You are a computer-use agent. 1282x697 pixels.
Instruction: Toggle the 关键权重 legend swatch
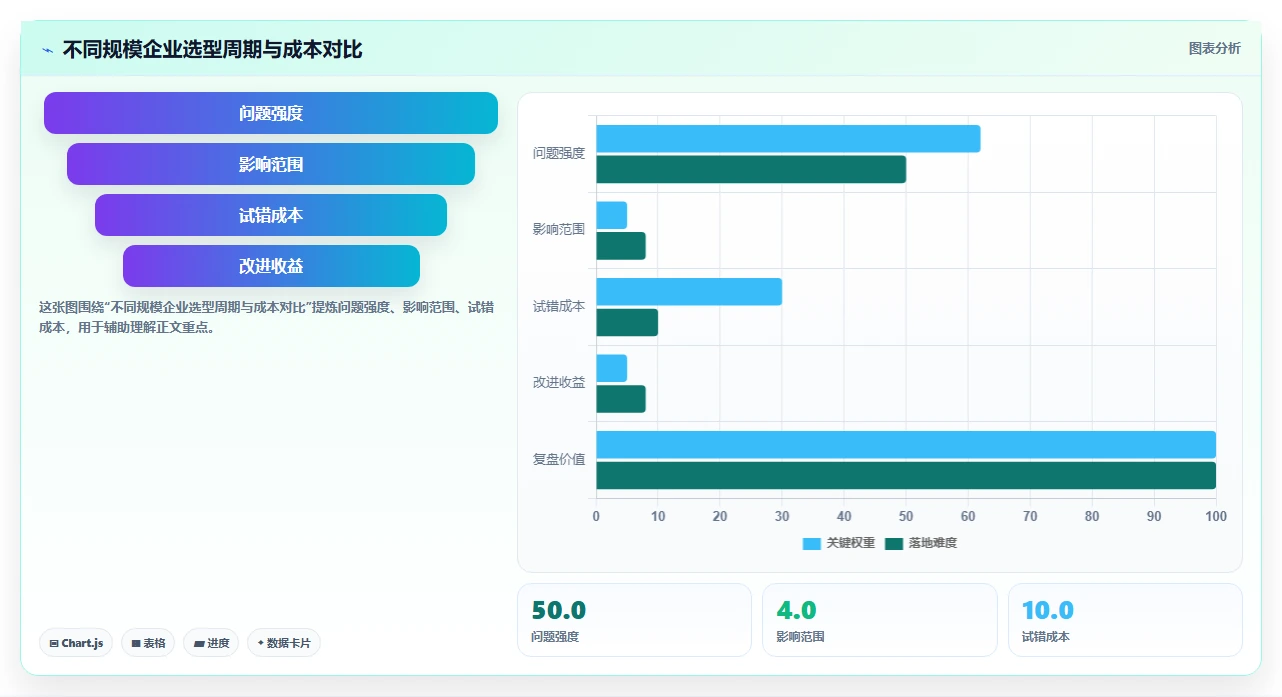point(811,544)
